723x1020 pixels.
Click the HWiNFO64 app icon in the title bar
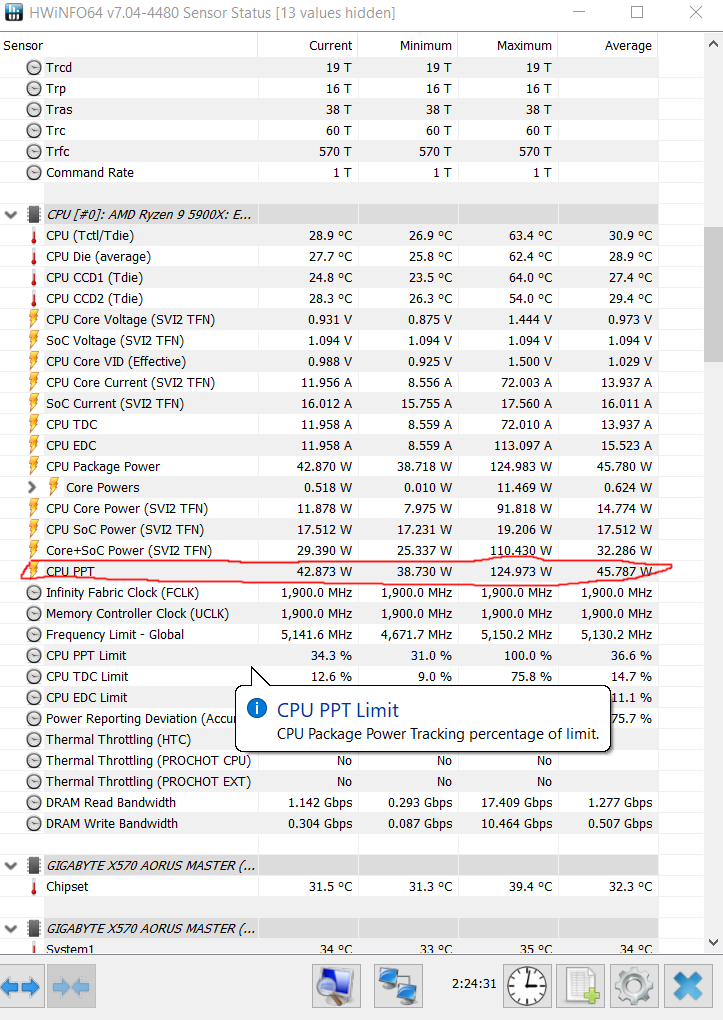click(14, 12)
